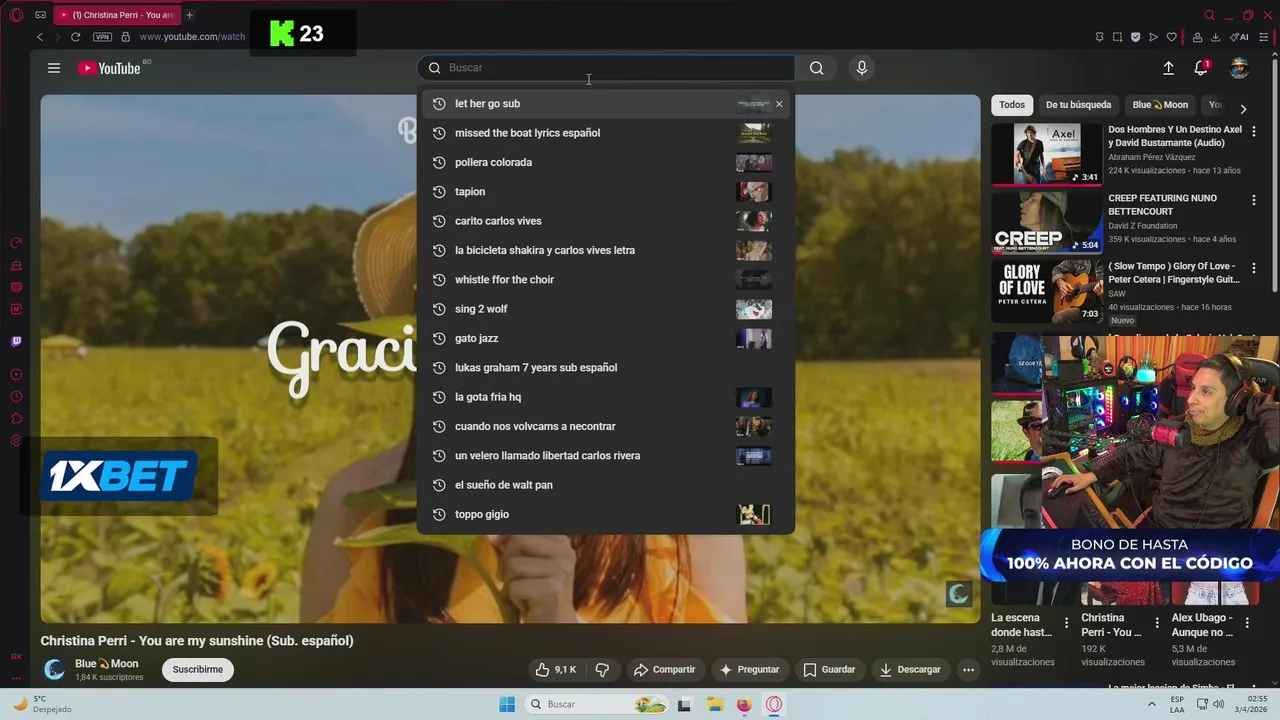This screenshot has width=1280, height=720.
Task: Select the 'gato jazz' suggestion
Action: pos(606,338)
